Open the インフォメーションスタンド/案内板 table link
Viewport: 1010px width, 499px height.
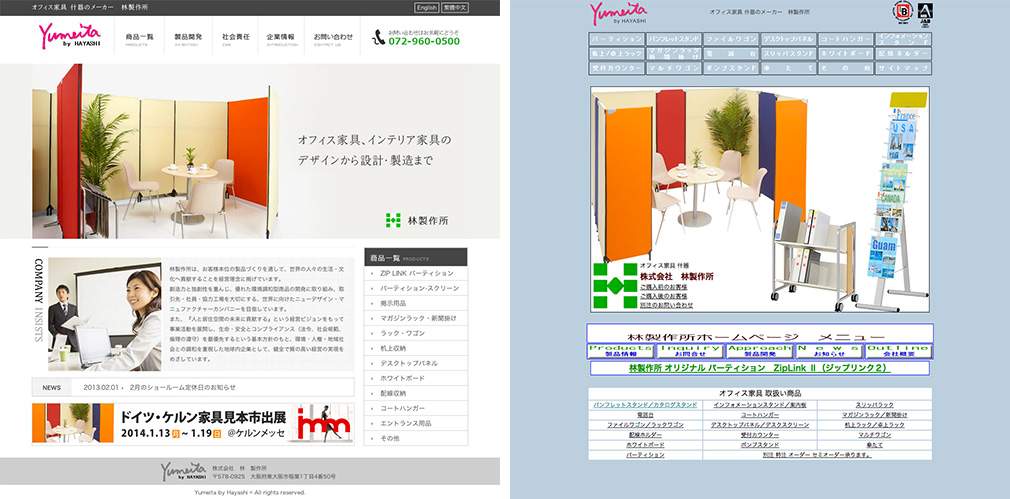point(759,405)
